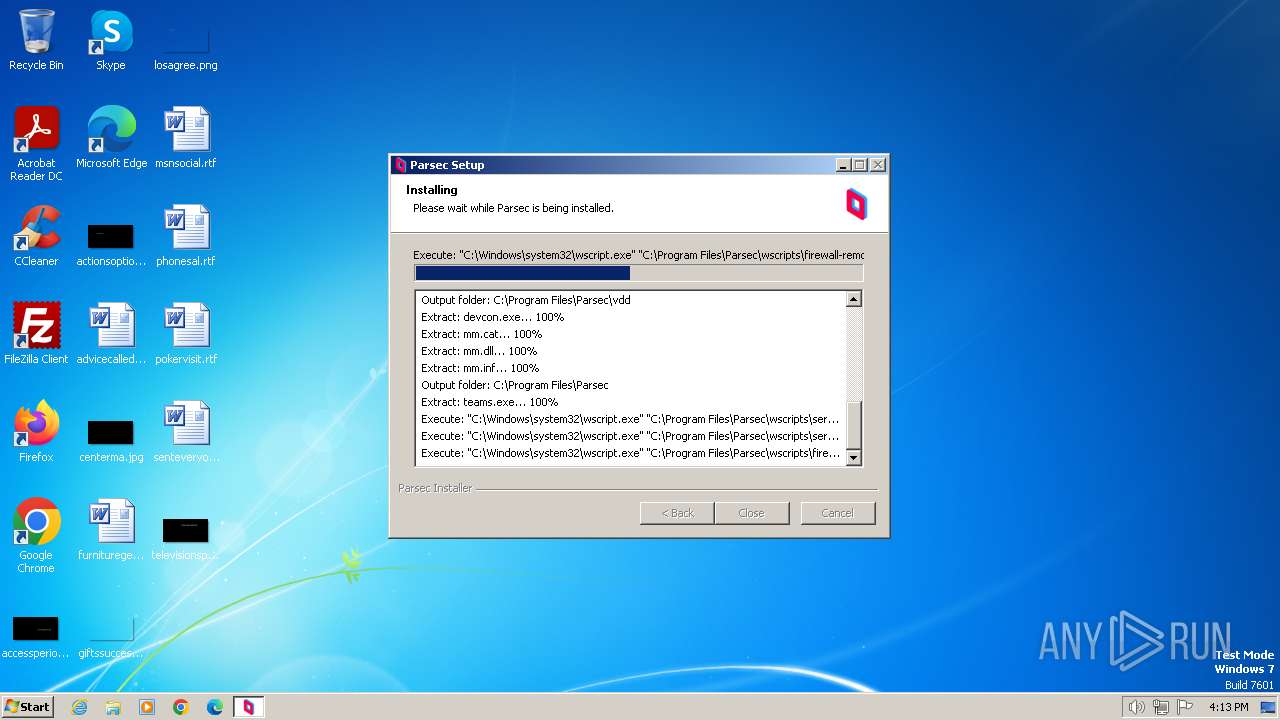Open Chrome from the taskbar
The height and width of the screenshot is (720, 1280).
[x=181, y=707]
